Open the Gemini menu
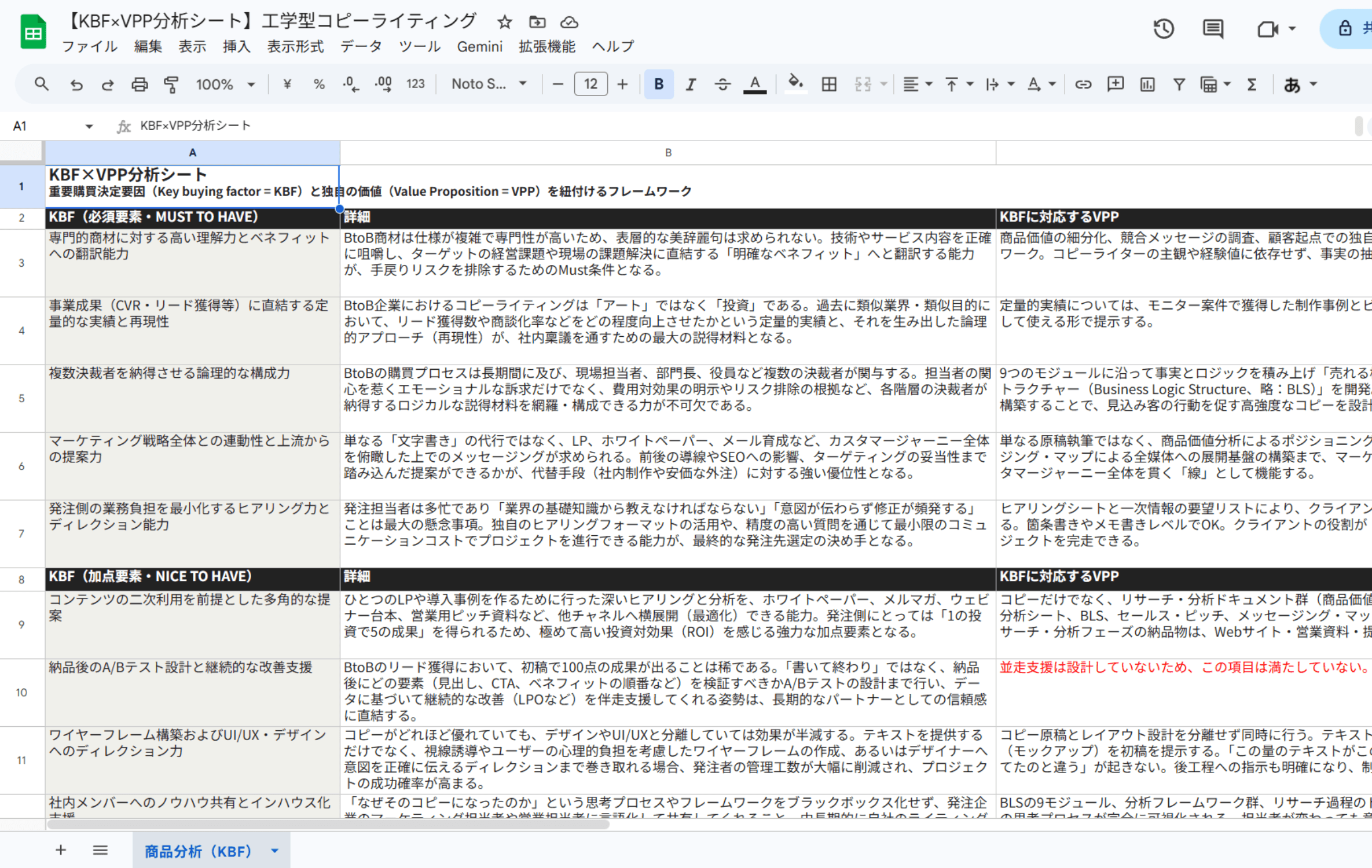This screenshot has height=868, width=1372. click(x=479, y=47)
